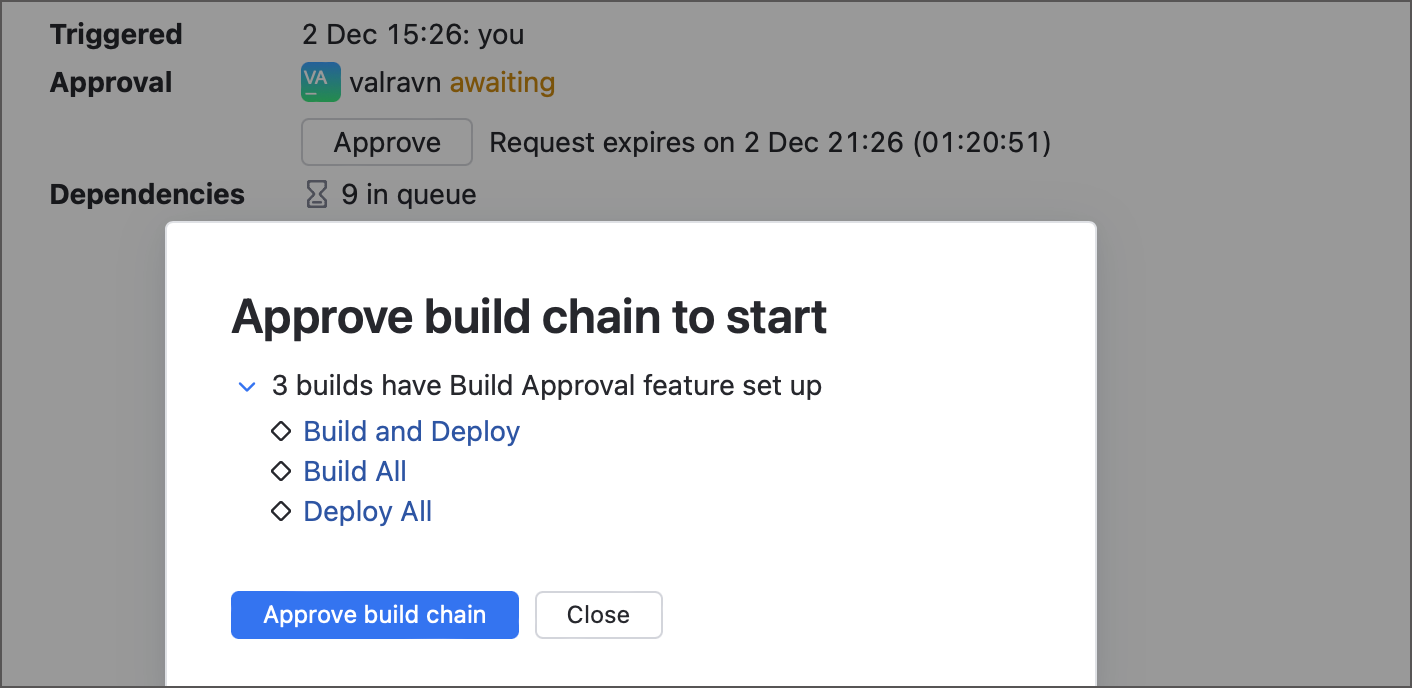Collapse the list of builds with Build Approval
This screenshot has height=688, width=1412.
(246, 386)
